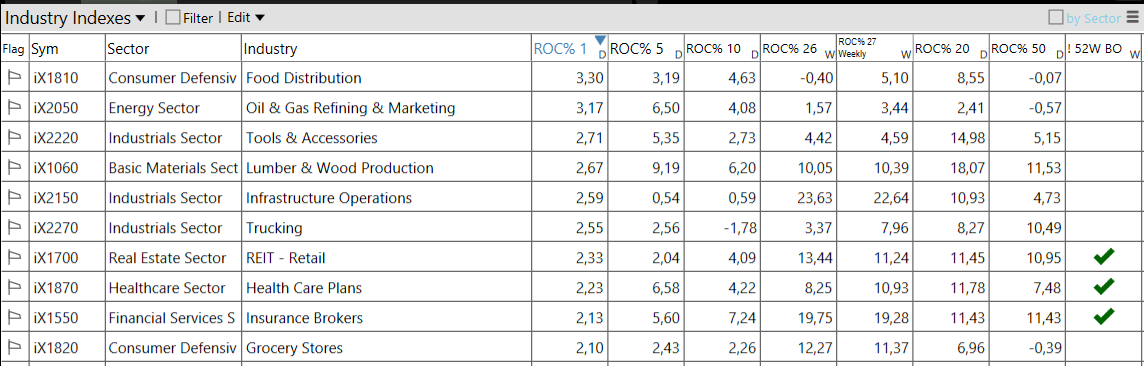
Task: Flag the iX1810 Food Distribution row
Action: click(x=15, y=78)
